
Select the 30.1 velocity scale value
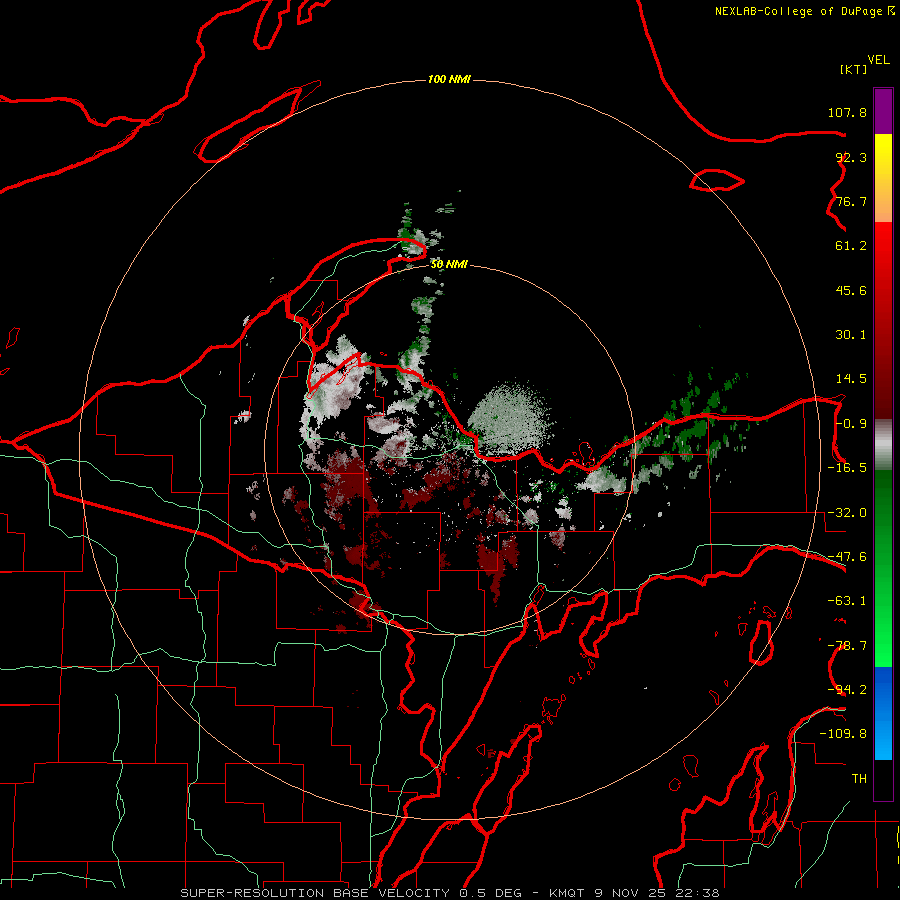851,335
